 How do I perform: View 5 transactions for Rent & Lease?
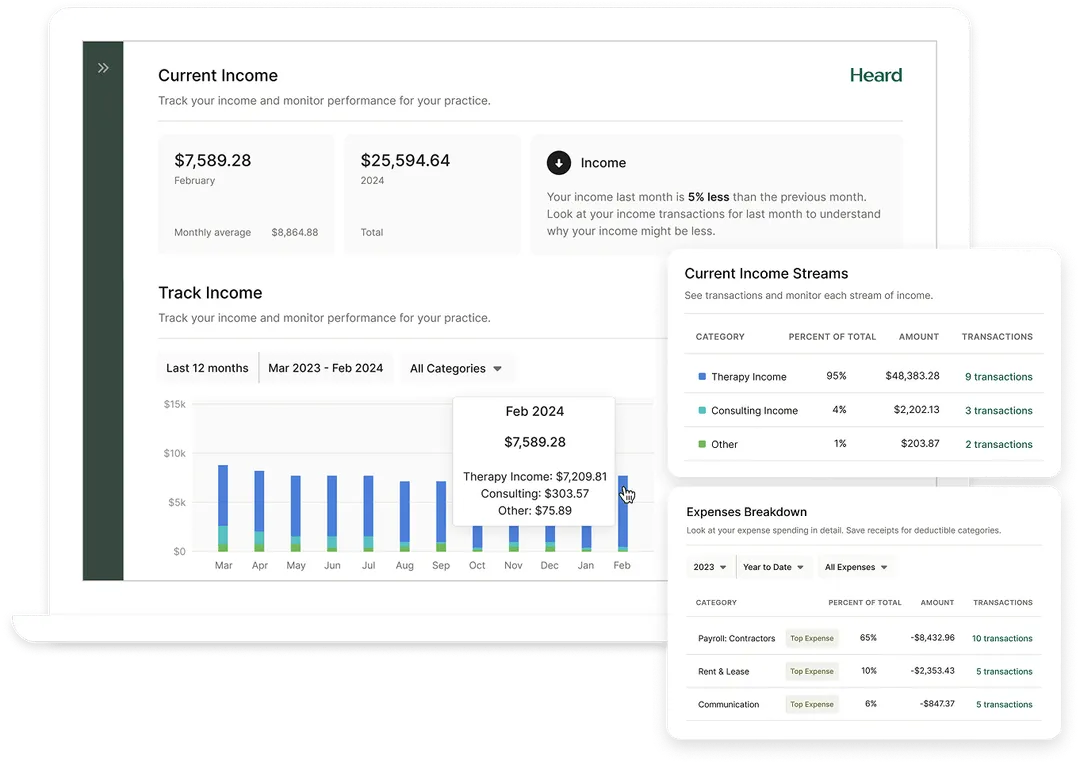1004,671
